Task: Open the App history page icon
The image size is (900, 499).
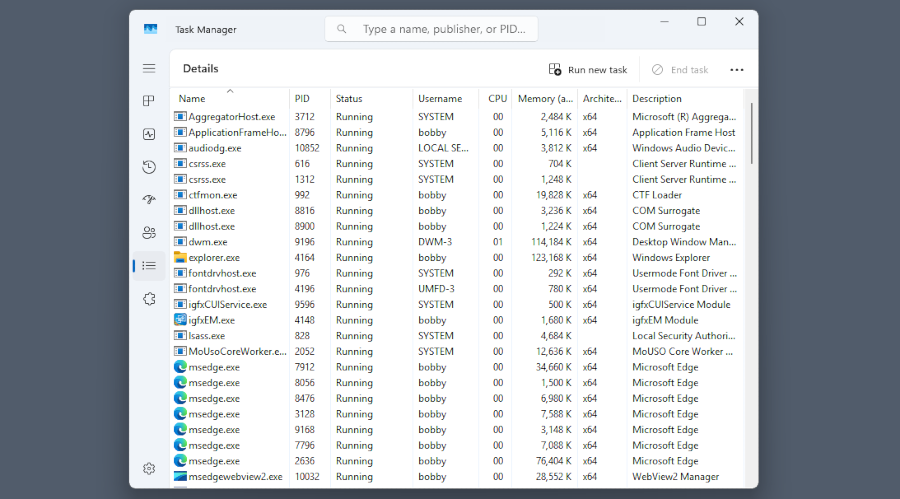Action: pos(149,167)
